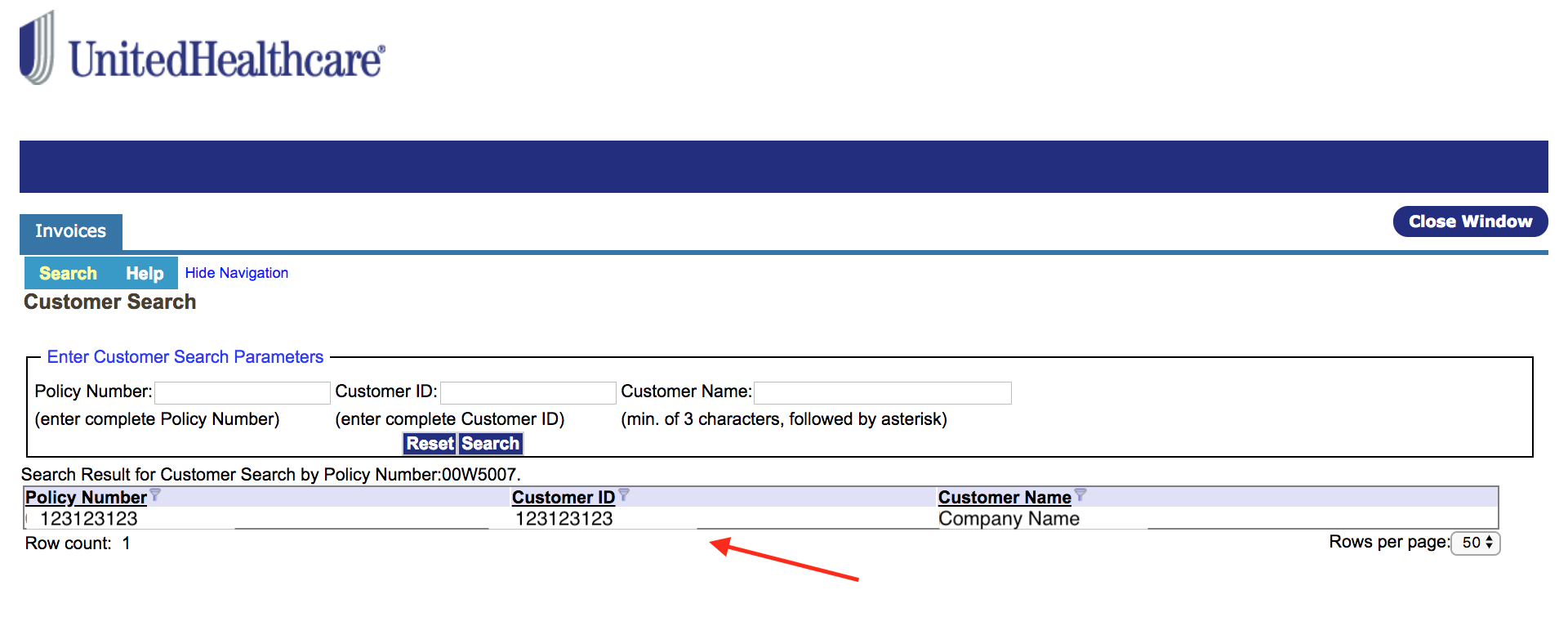
Task: Click filter icon beside Customer Name header
Action: point(1080,494)
